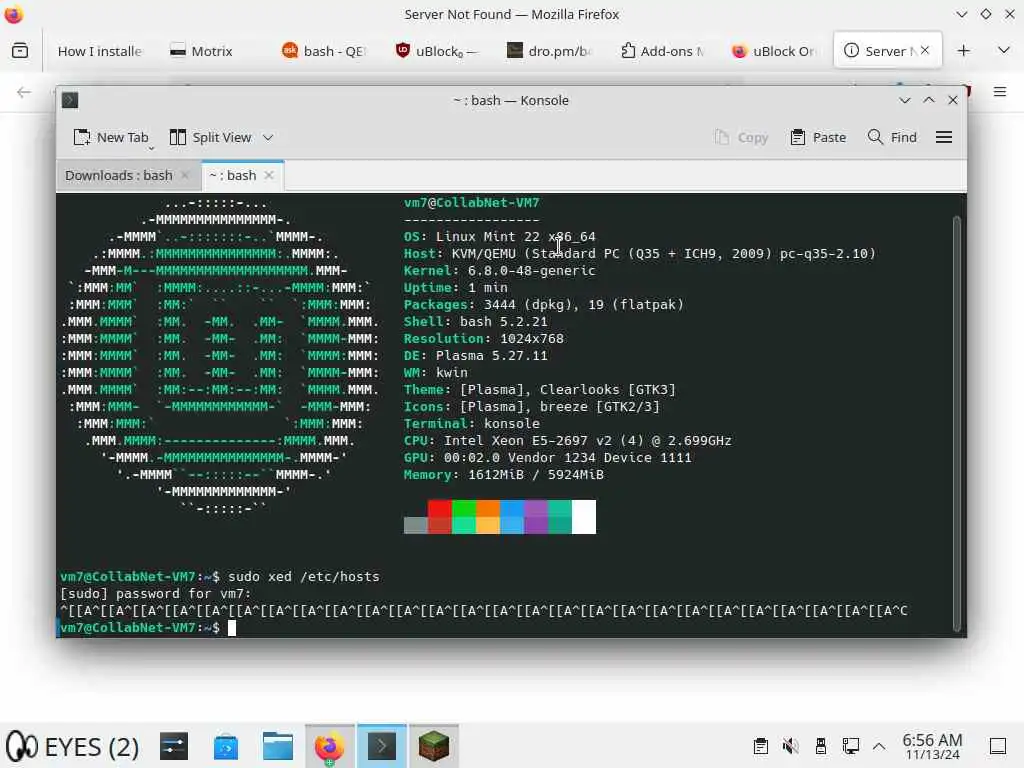Click the Paste button in Konsole
Viewport: 1024px width, 768px height.
(x=818, y=137)
